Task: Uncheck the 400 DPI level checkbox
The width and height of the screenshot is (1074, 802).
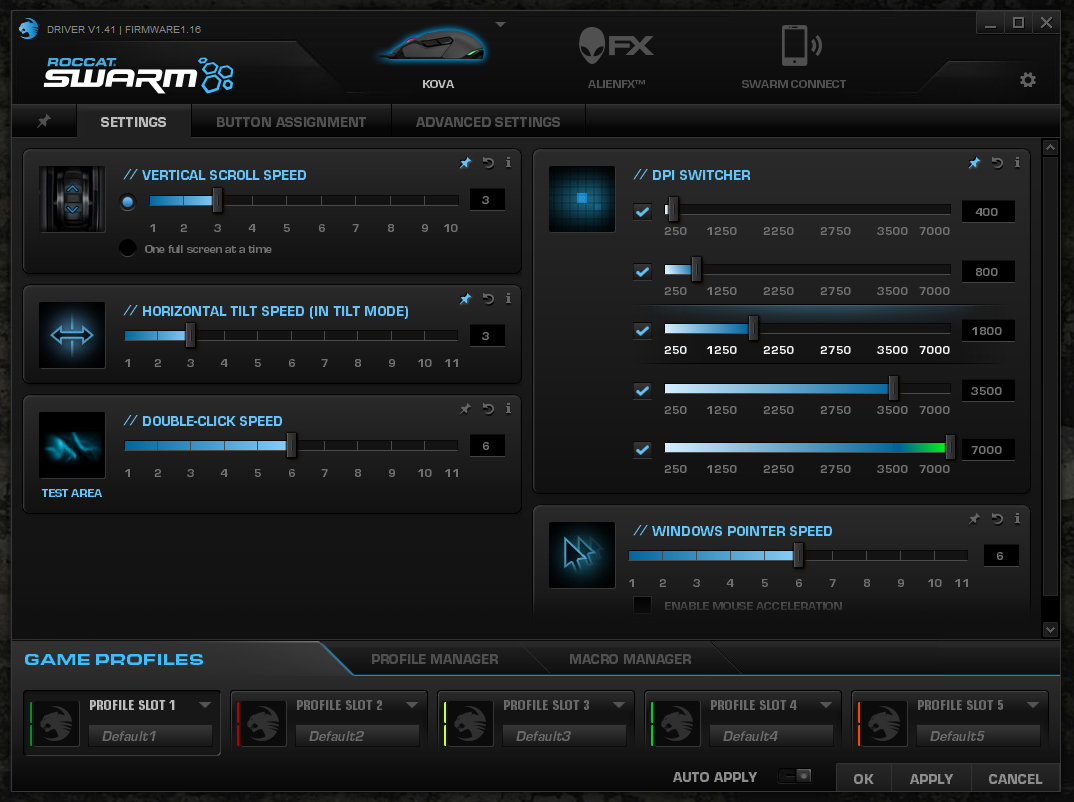Action: coord(642,212)
